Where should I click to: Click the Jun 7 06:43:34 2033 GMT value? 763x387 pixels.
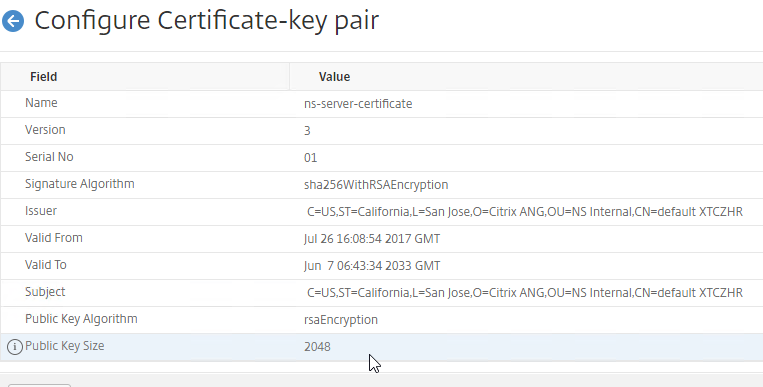[372, 266]
